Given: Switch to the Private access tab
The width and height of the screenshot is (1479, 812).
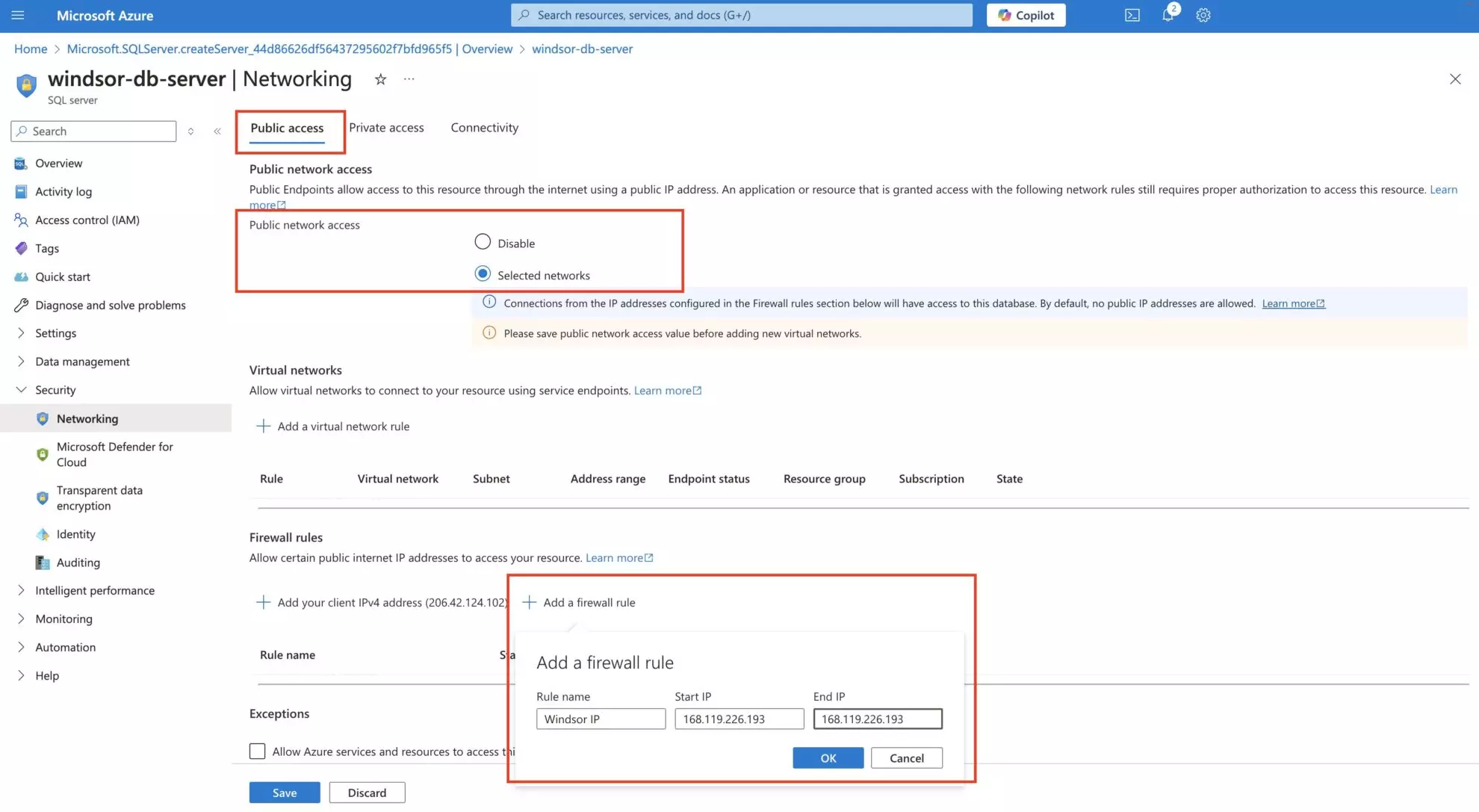Looking at the screenshot, I should pos(386,128).
